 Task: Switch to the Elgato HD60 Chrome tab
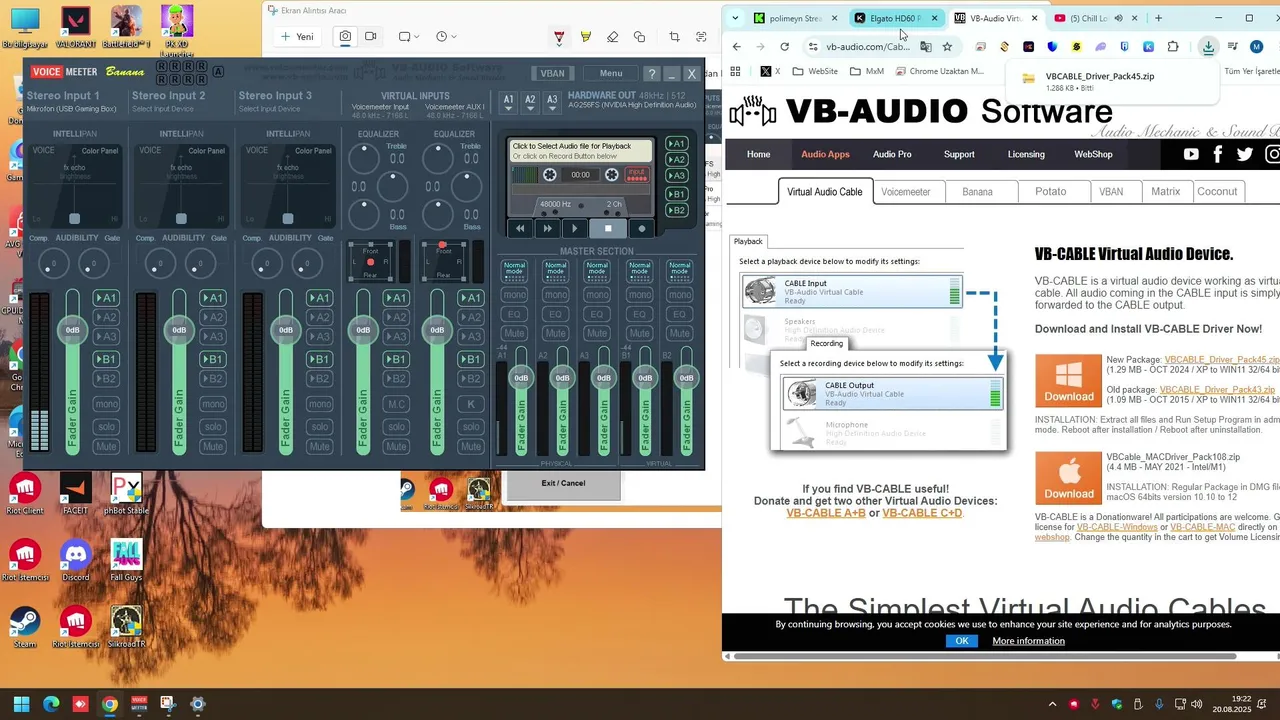(897, 18)
